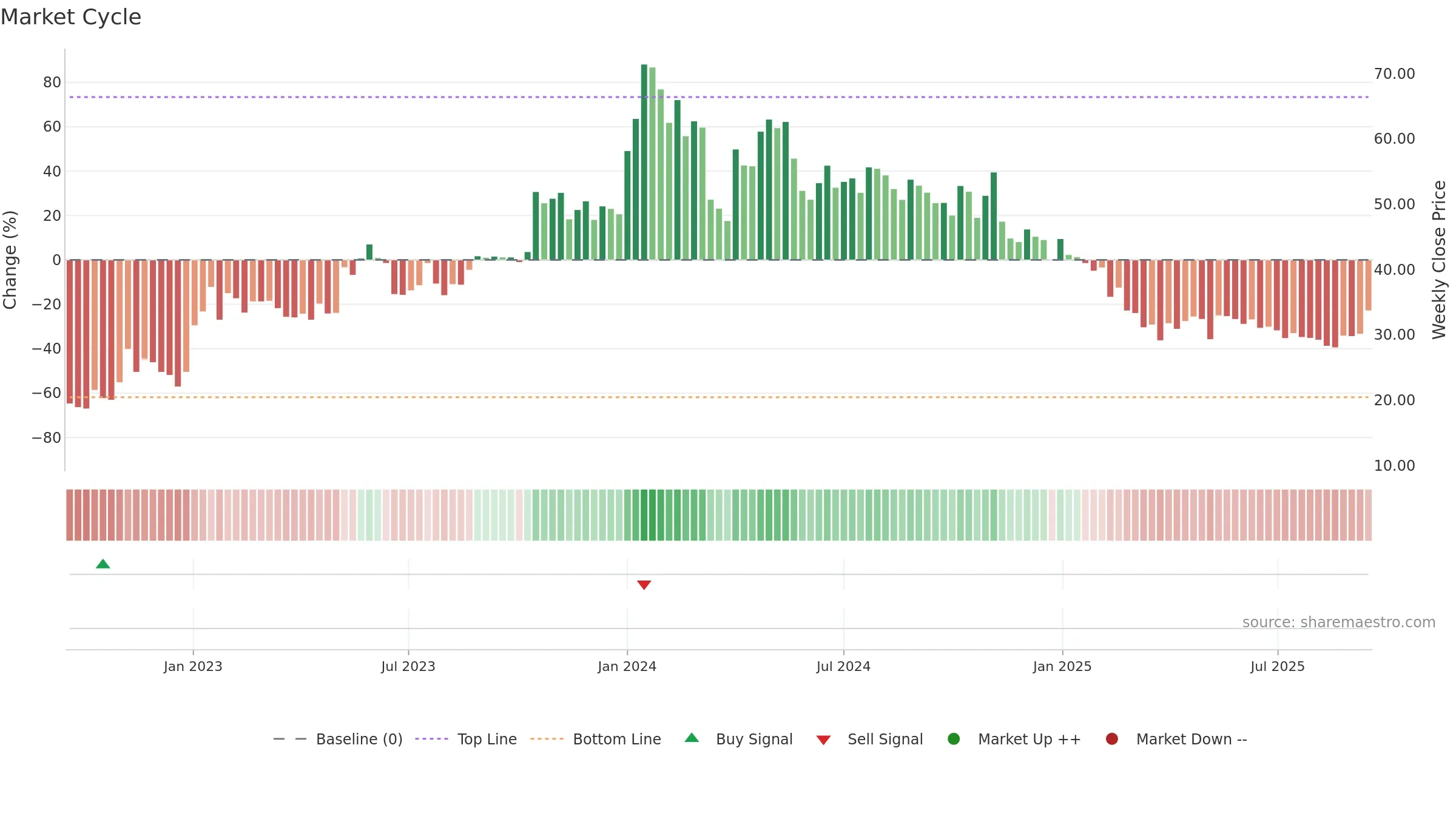Toggle the Top Line legend entry
Image resolution: width=1456 pixels, height=819 pixels.
(466, 740)
